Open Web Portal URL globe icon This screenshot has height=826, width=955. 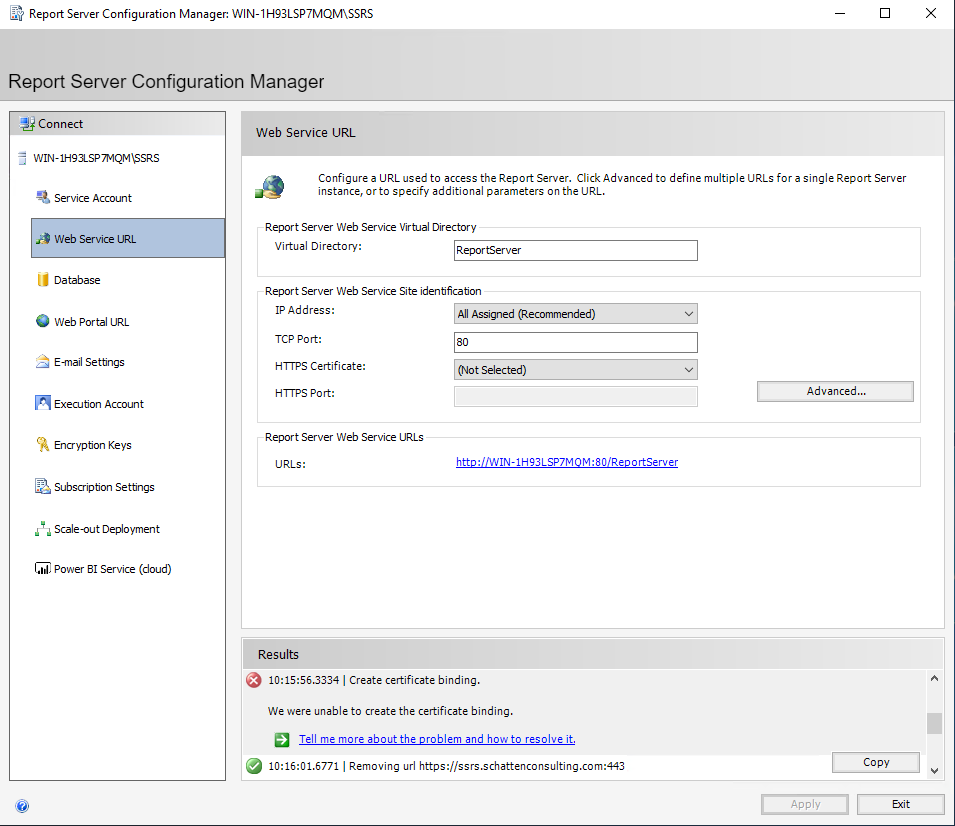coord(43,322)
